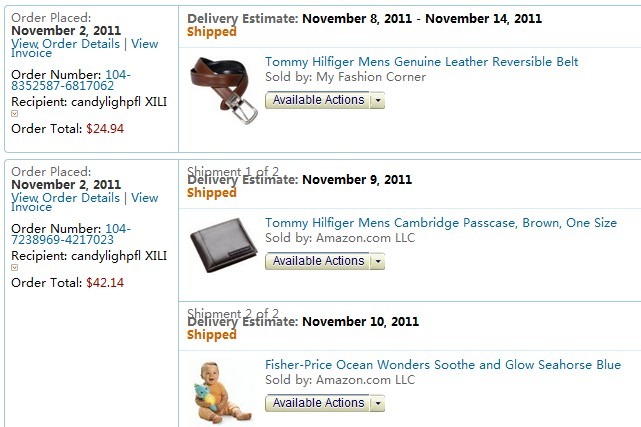Click Available Actions button for the leather belt

click(318, 101)
